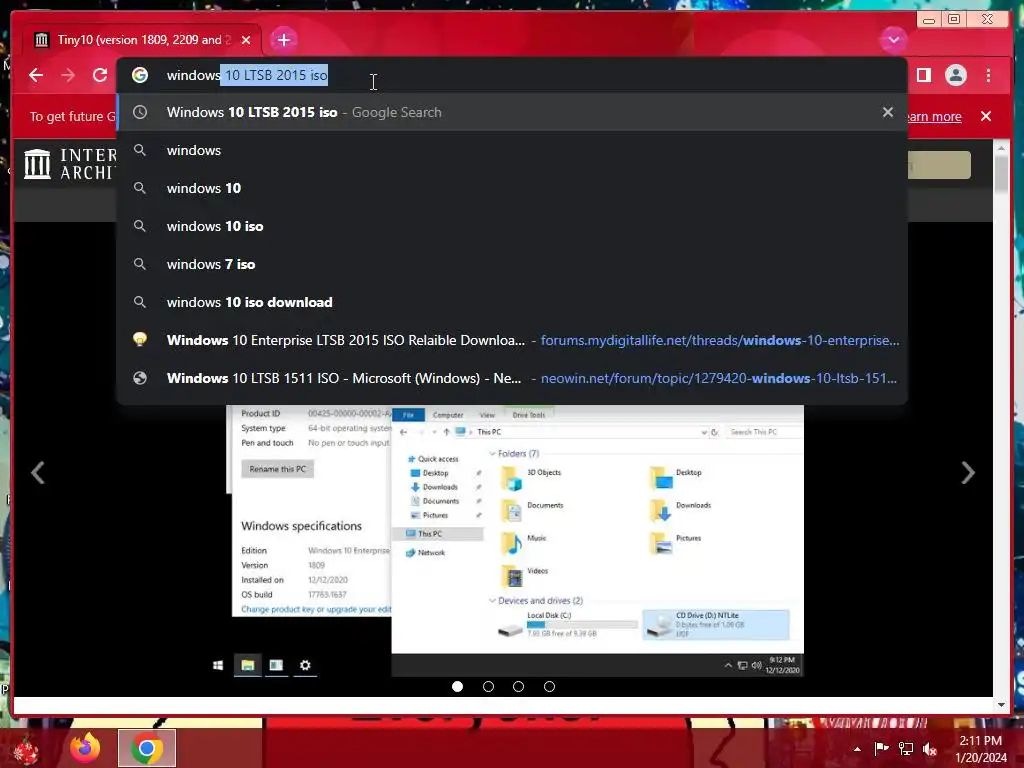Show hidden tray icons arrow
Viewport: 1024px width, 768px height.
coord(857,749)
